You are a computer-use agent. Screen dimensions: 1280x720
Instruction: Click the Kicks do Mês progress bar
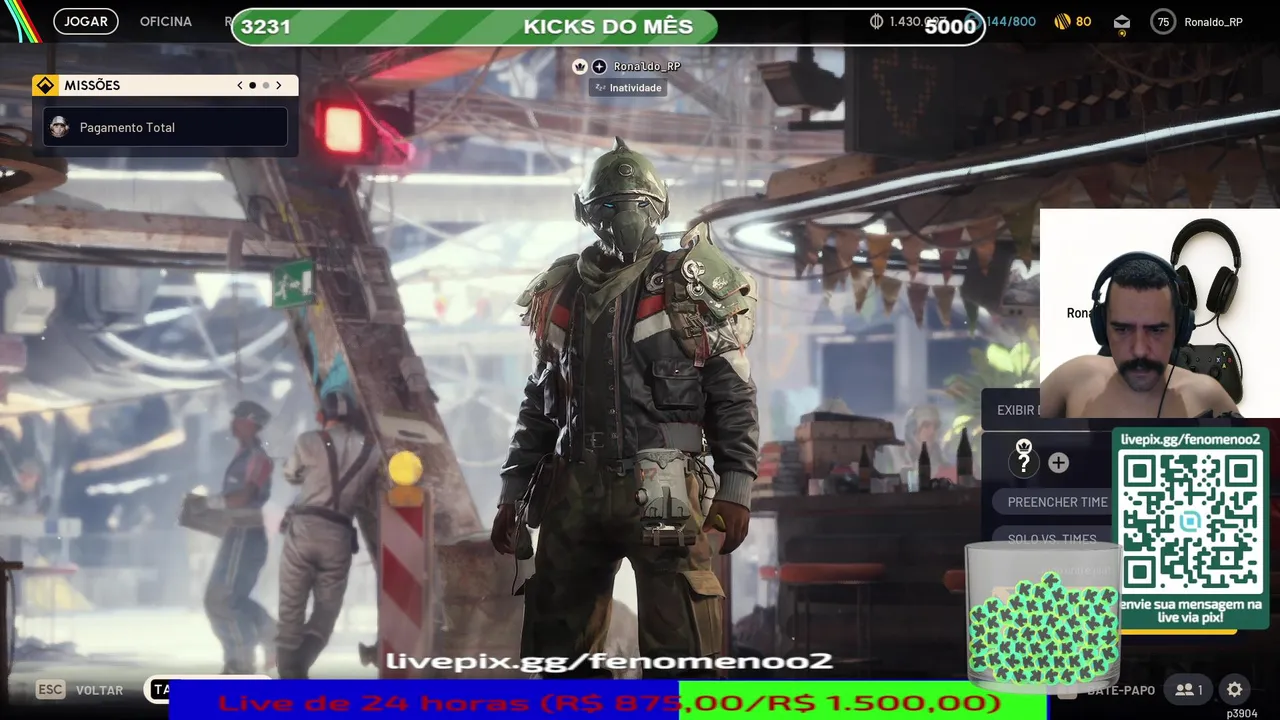click(608, 27)
